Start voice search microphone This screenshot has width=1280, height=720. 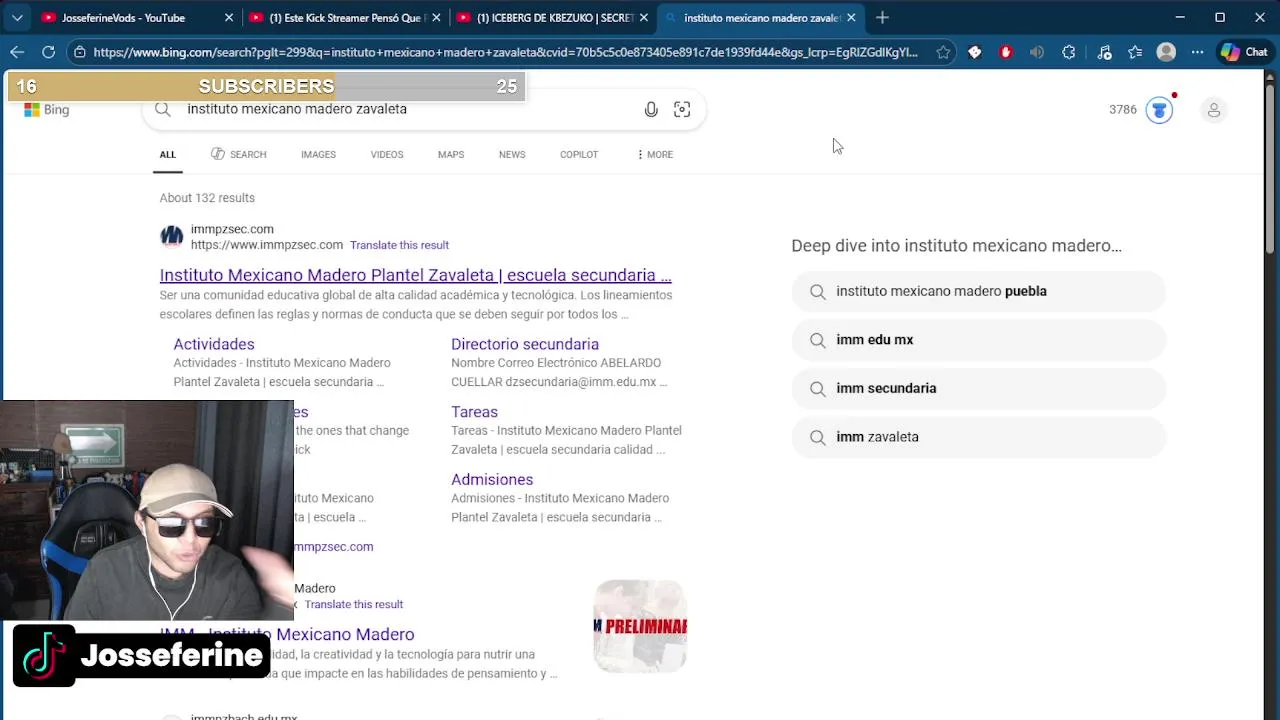(651, 110)
